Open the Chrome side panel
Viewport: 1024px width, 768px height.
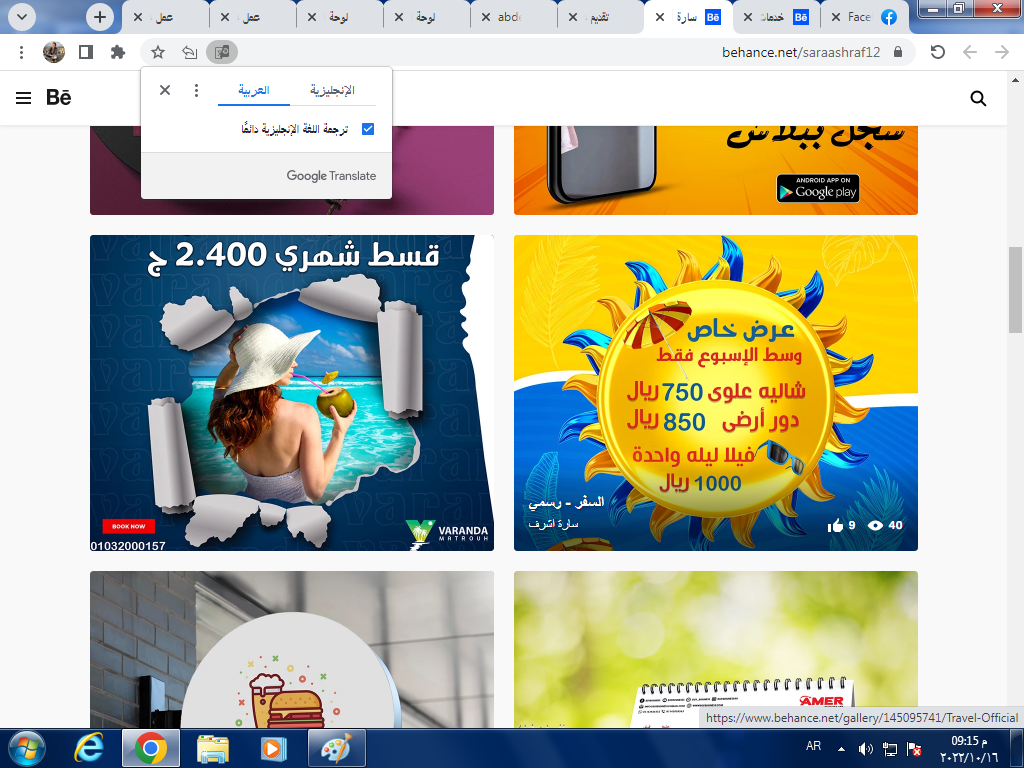tap(86, 52)
